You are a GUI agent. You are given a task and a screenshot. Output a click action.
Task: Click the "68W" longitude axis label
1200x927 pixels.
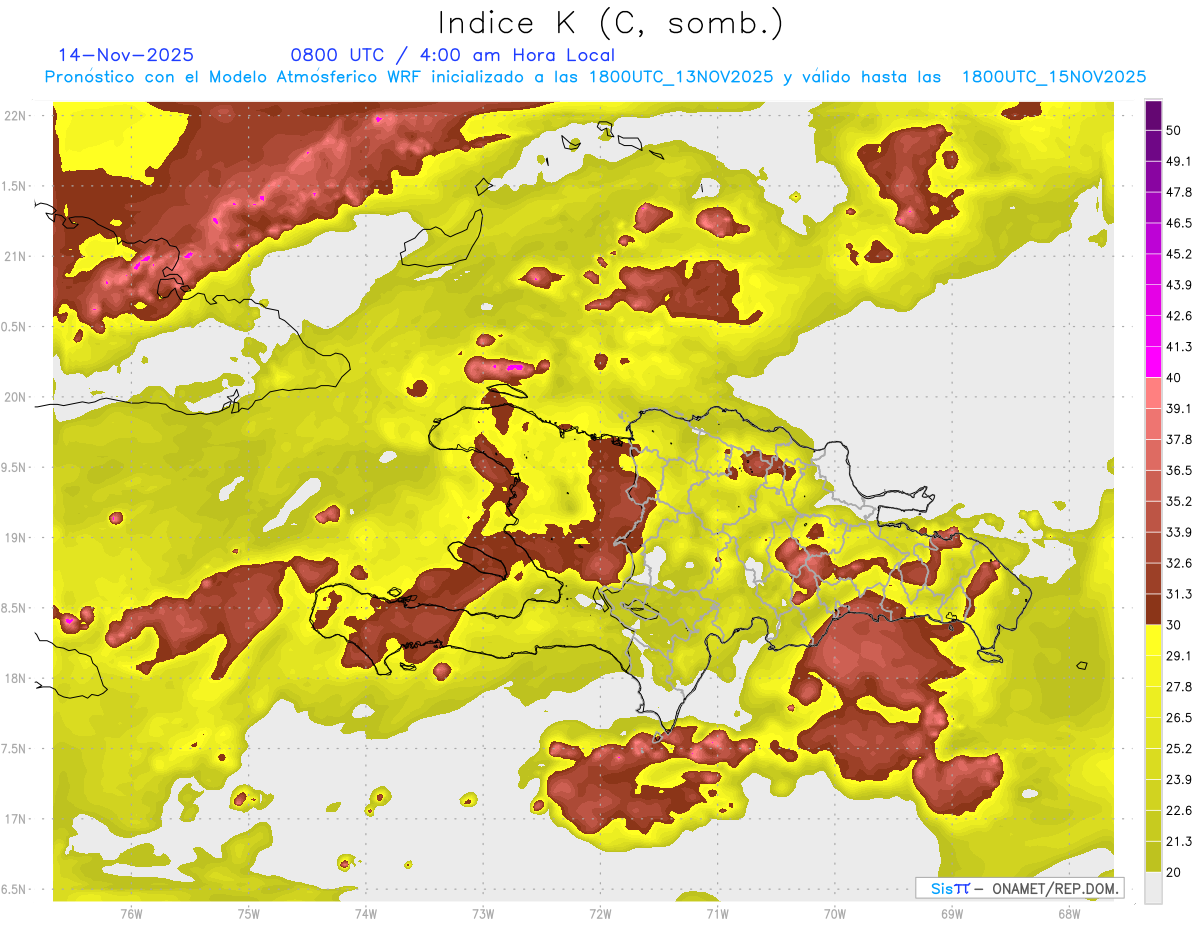coord(1069,913)
